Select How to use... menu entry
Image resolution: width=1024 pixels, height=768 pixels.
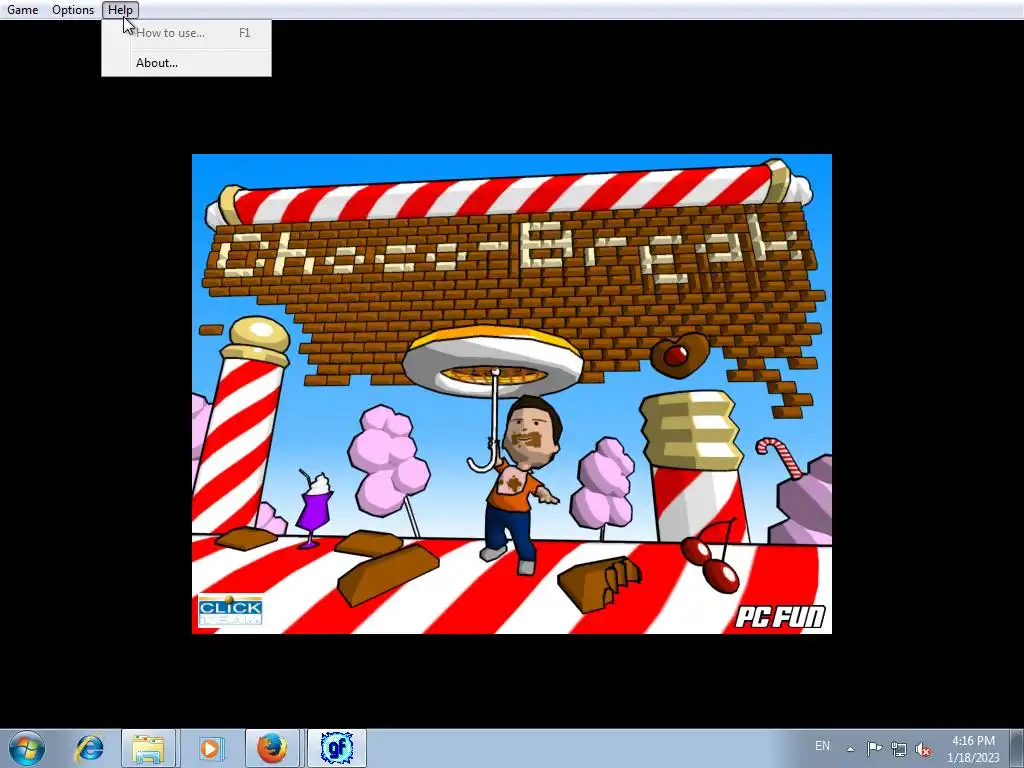click(x=187, y=33)
